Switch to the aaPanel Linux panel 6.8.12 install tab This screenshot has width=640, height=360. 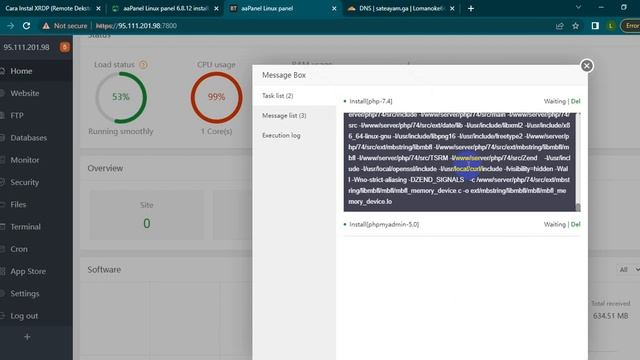point(165,8)
